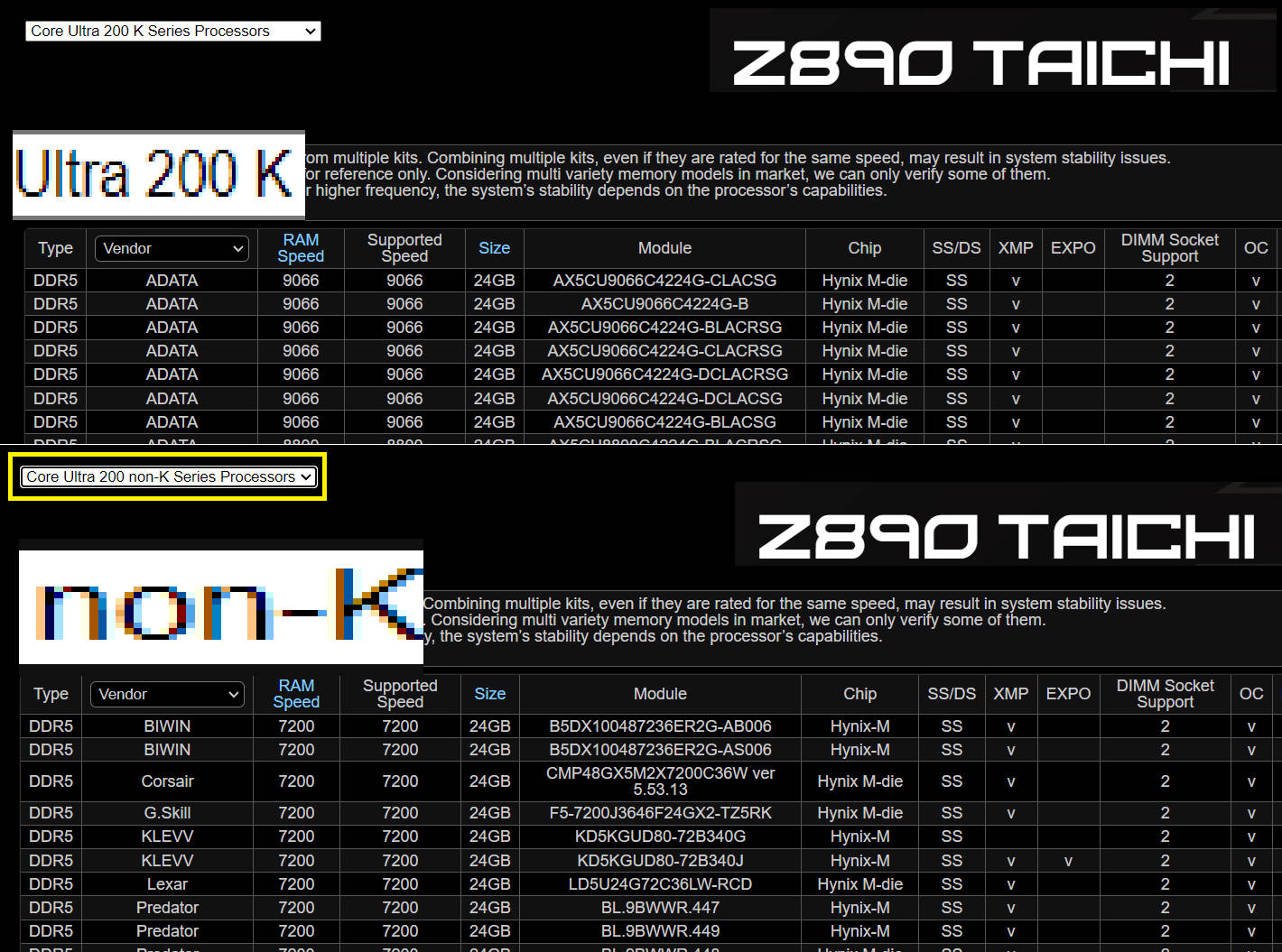This screenshot has width=1282, height=952.
Task: Select module AX5CU9066C4224G-B
Action: pos(664,304)
